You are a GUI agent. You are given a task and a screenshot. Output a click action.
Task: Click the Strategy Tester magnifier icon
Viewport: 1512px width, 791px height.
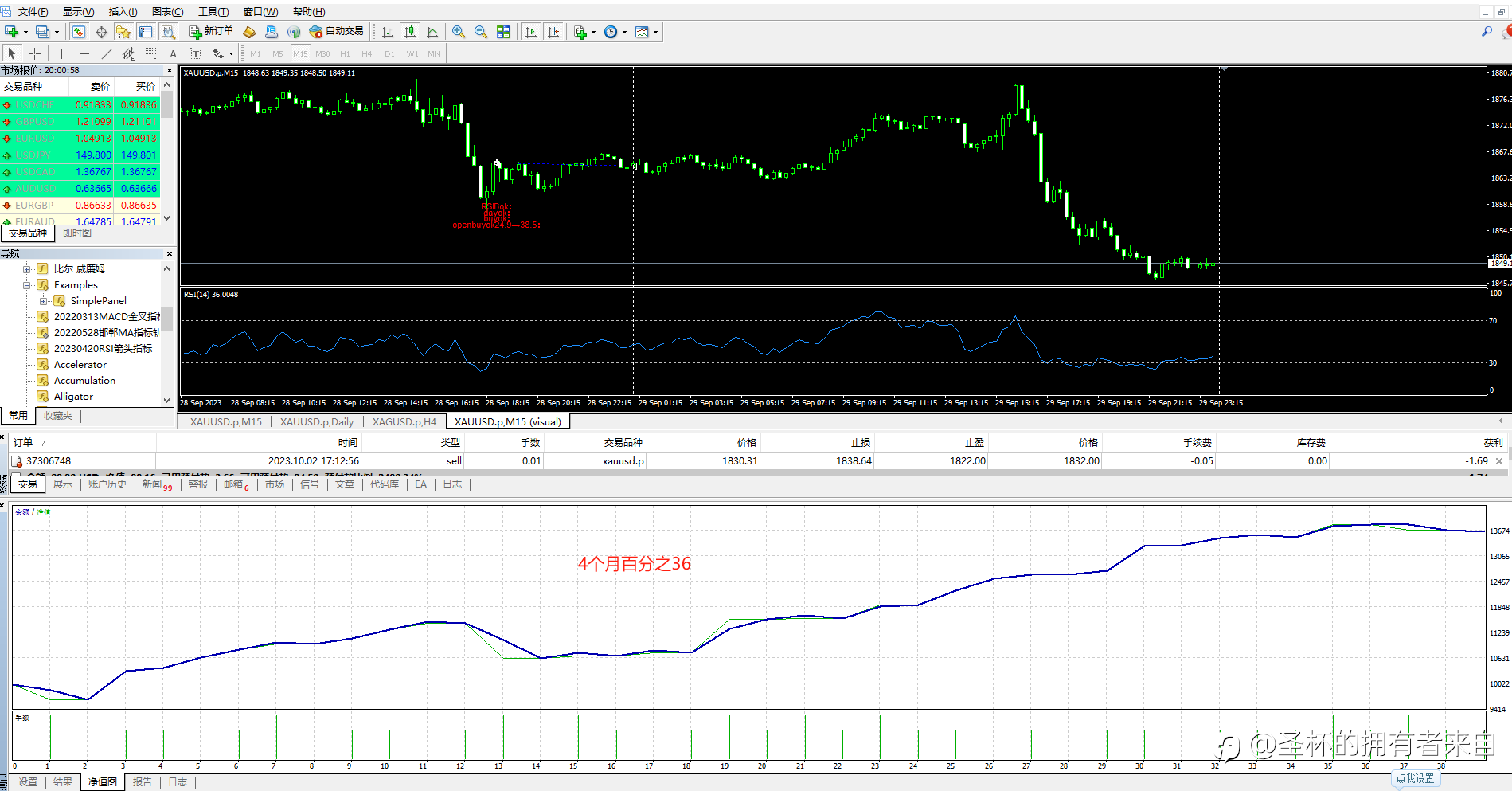tap(168, 32)
